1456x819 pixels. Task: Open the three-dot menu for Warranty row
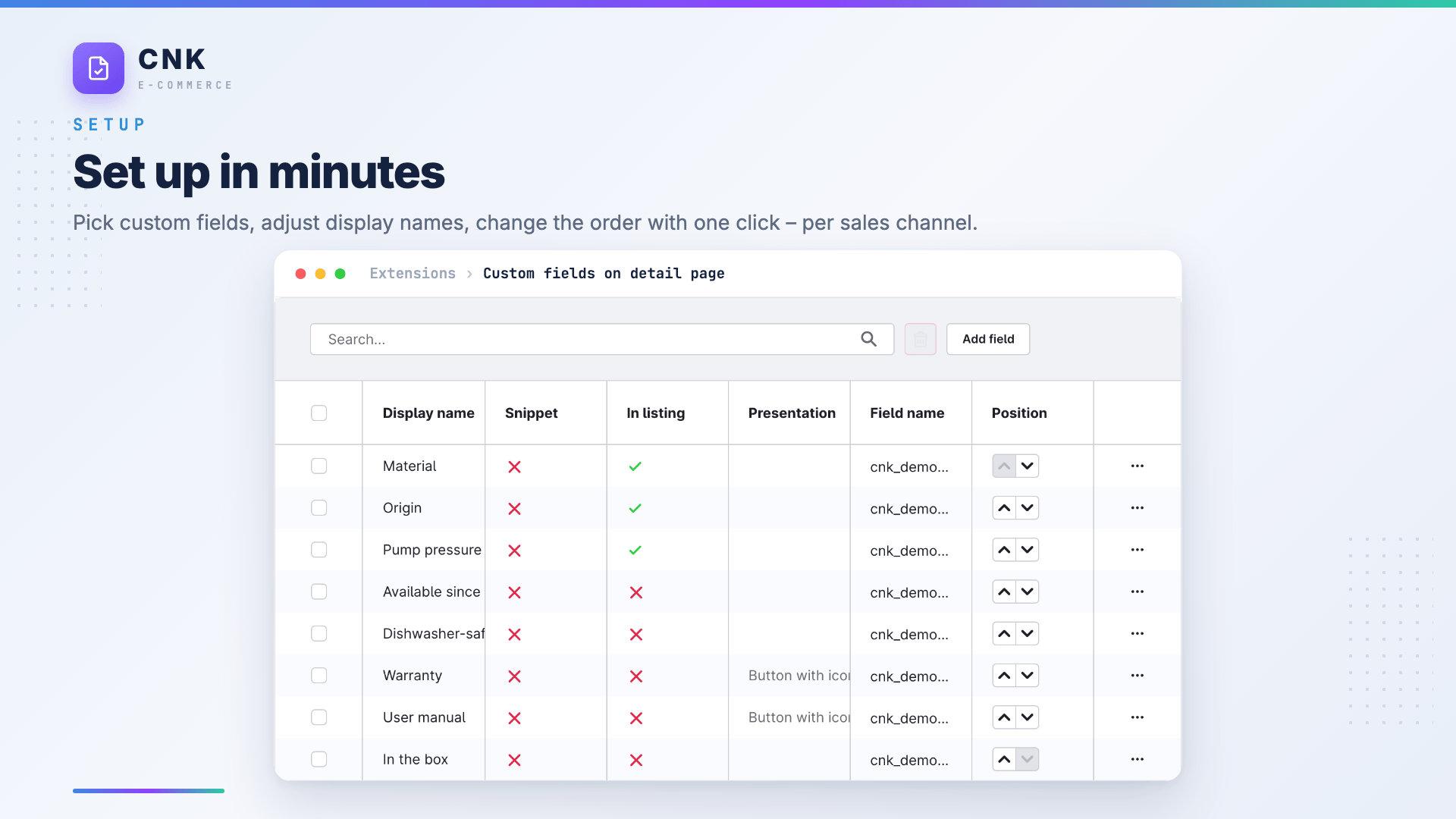coord(1137,675)
